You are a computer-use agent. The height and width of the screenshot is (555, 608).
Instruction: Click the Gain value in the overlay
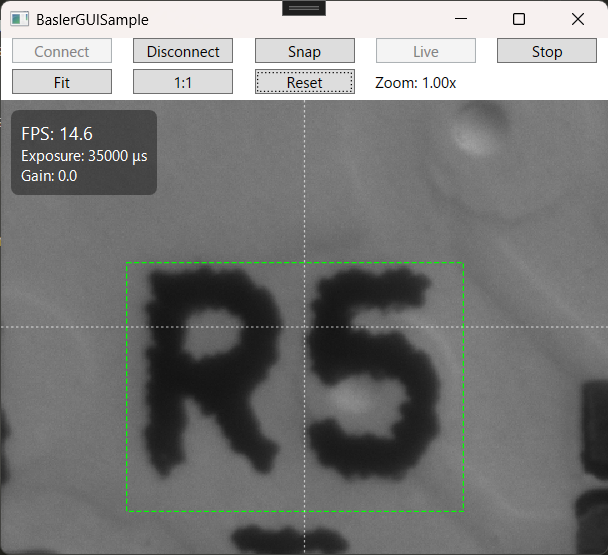49,176
